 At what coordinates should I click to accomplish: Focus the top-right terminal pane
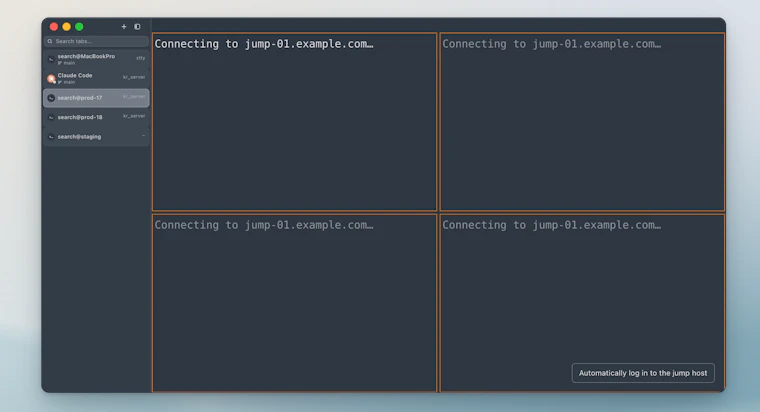pyautogui.click(x=582, y=122)
